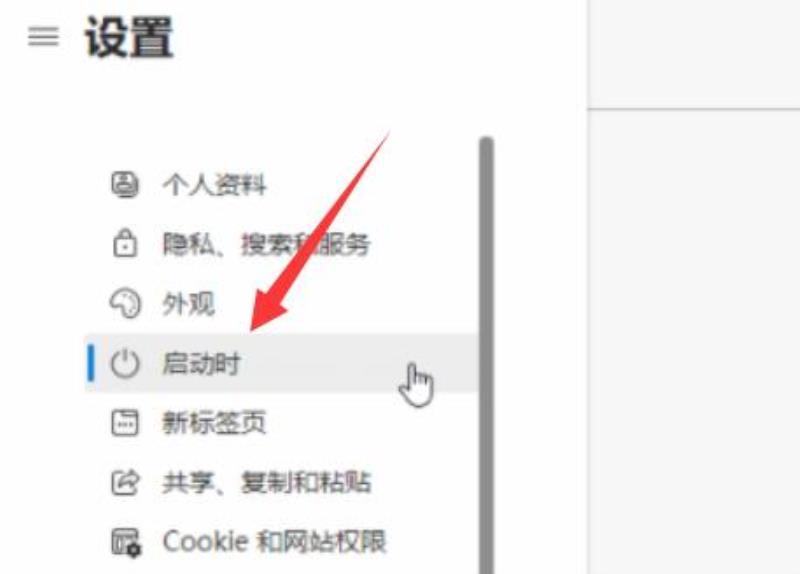The width and height of the screenshot is (800, 574).
Task: Click the share icon for 共享、复制和粘贴
Action: (x=124, y=482)
